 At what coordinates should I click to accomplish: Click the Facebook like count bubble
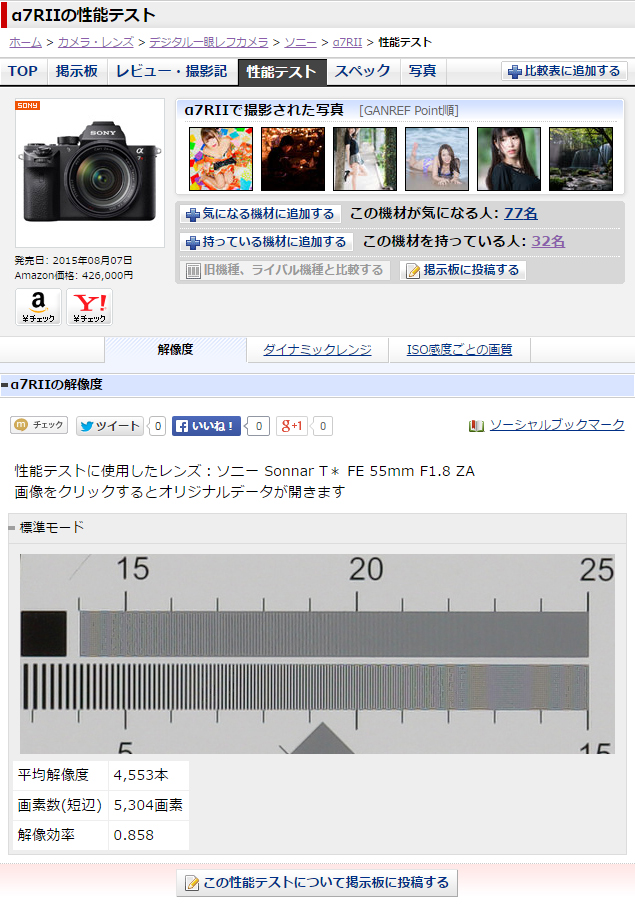point(258,427)
